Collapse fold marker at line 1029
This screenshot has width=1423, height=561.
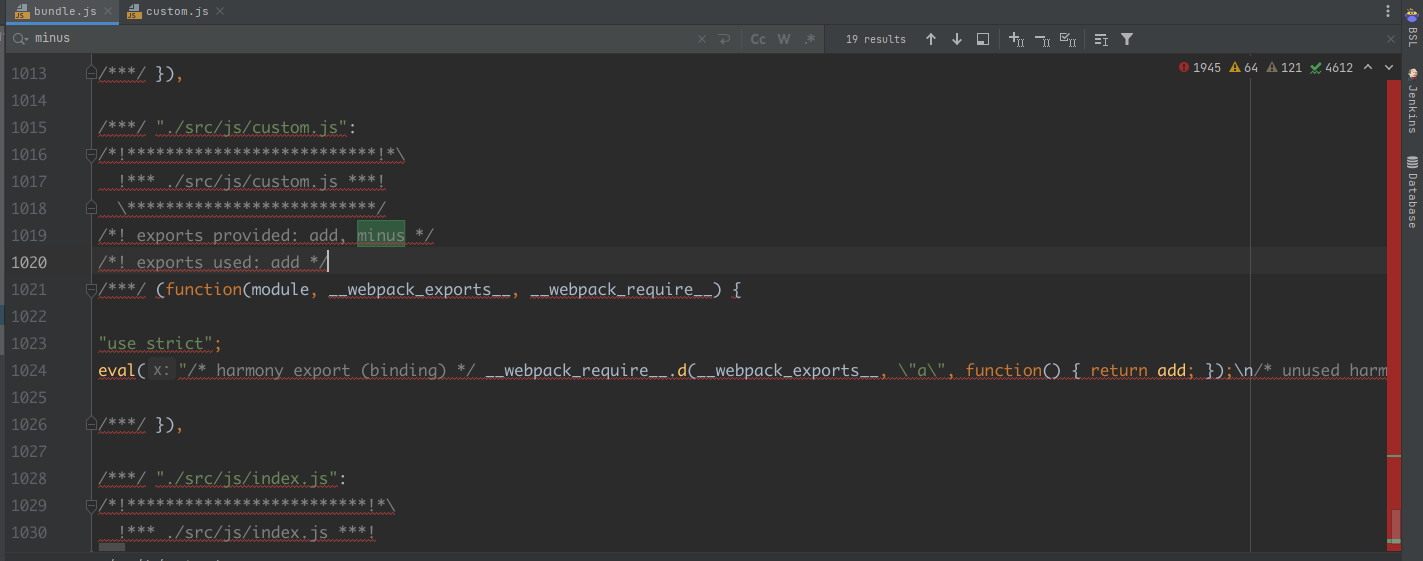[91, 505]
